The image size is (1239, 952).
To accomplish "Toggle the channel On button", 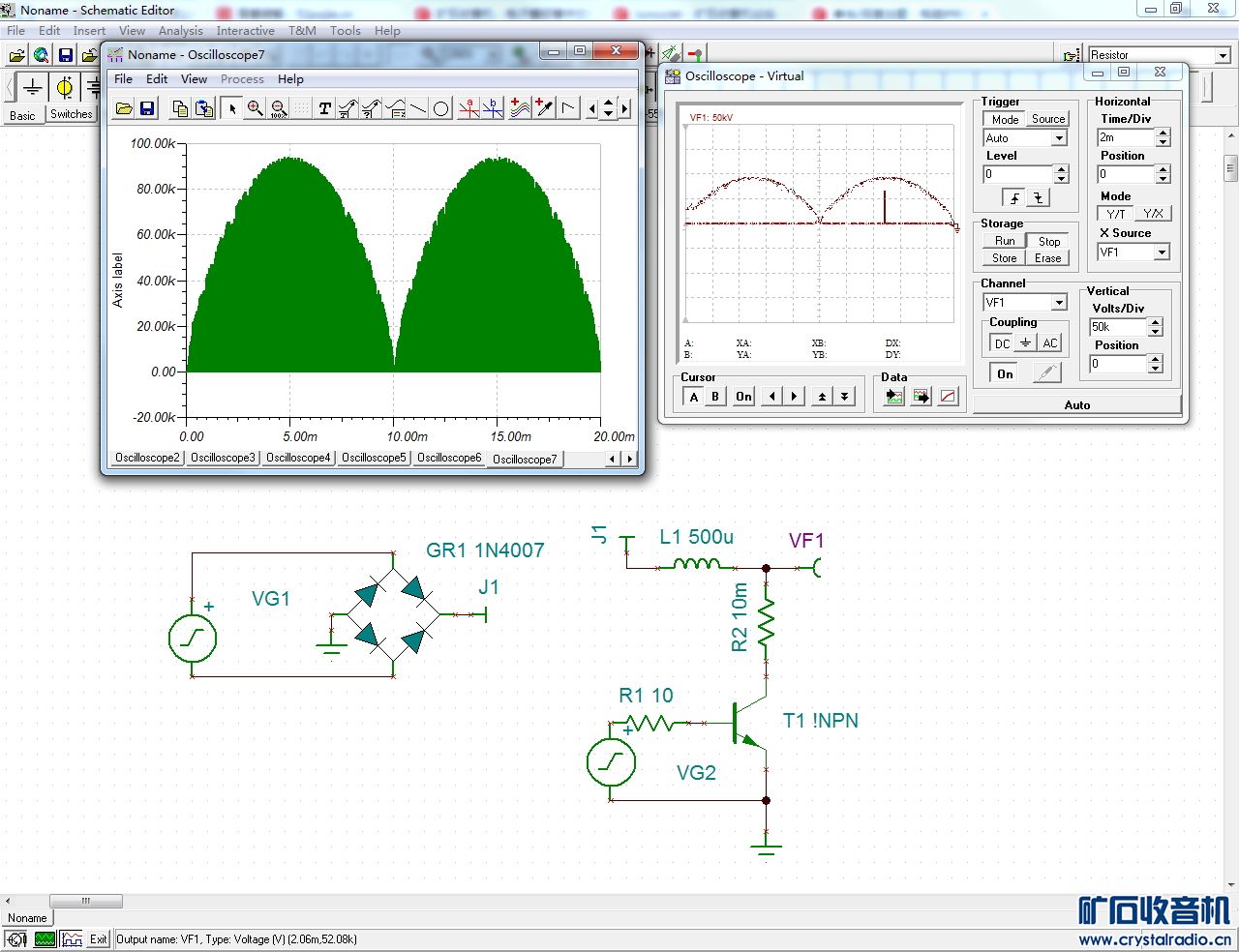I will [1005, 373].
